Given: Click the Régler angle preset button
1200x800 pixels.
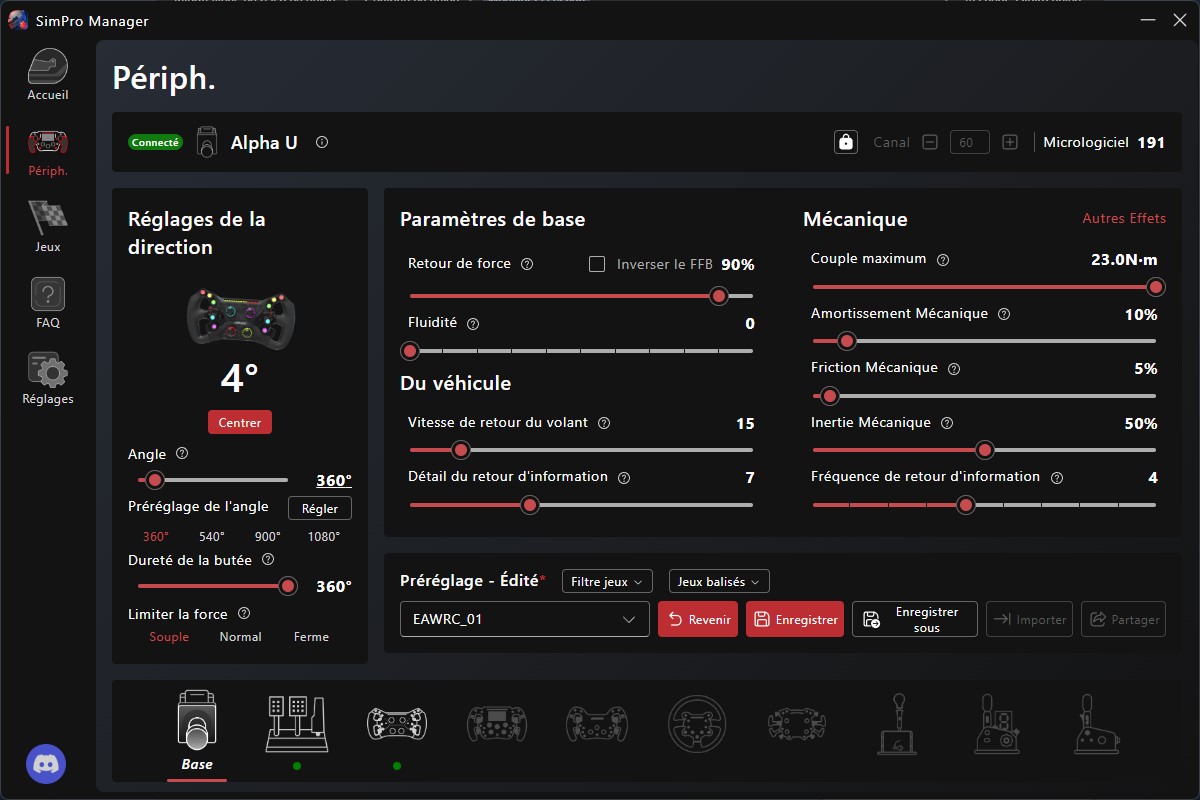Looking at the screenshot, I should tap(320, 508).
